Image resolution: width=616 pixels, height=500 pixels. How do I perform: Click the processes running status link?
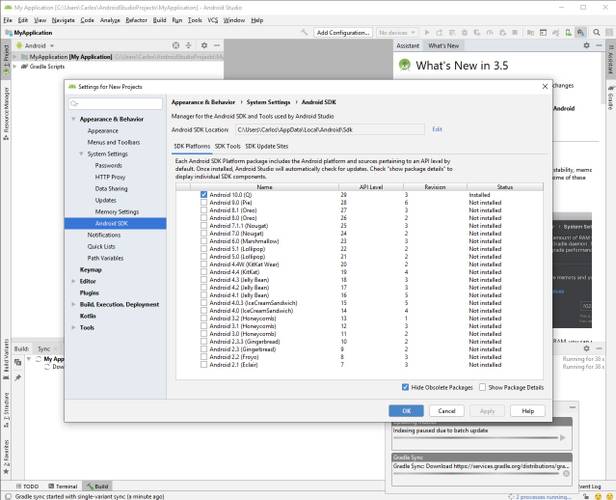point(544,497)
